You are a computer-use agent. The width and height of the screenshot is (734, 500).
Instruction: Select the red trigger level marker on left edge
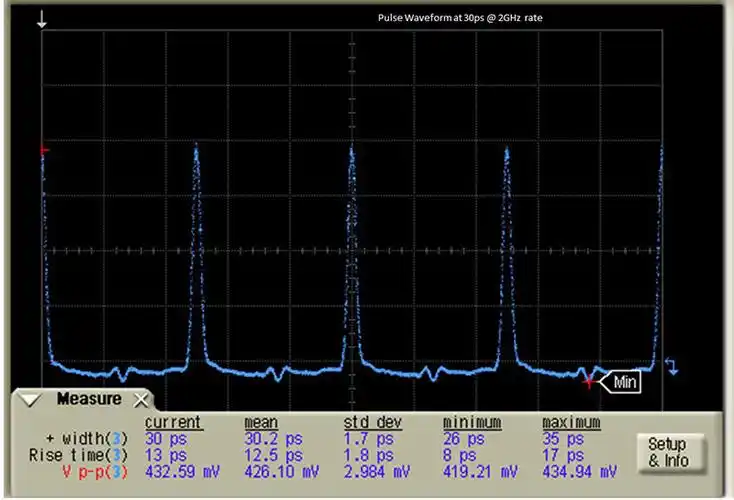pos(43,150)
